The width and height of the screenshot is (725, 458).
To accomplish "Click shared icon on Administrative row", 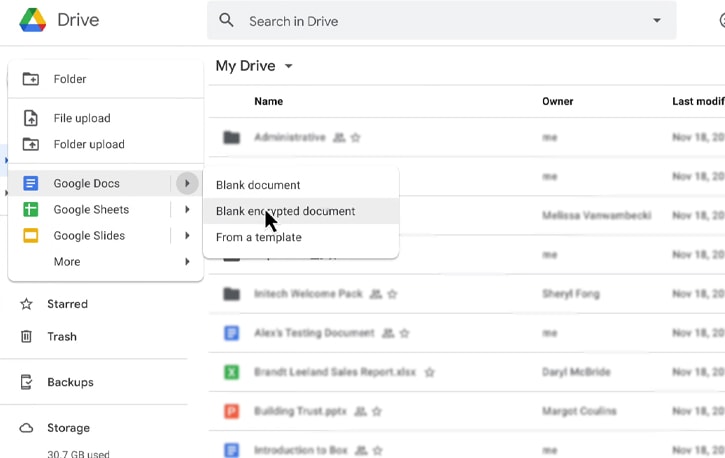I will pyautogui.click(x=339, y=138).
